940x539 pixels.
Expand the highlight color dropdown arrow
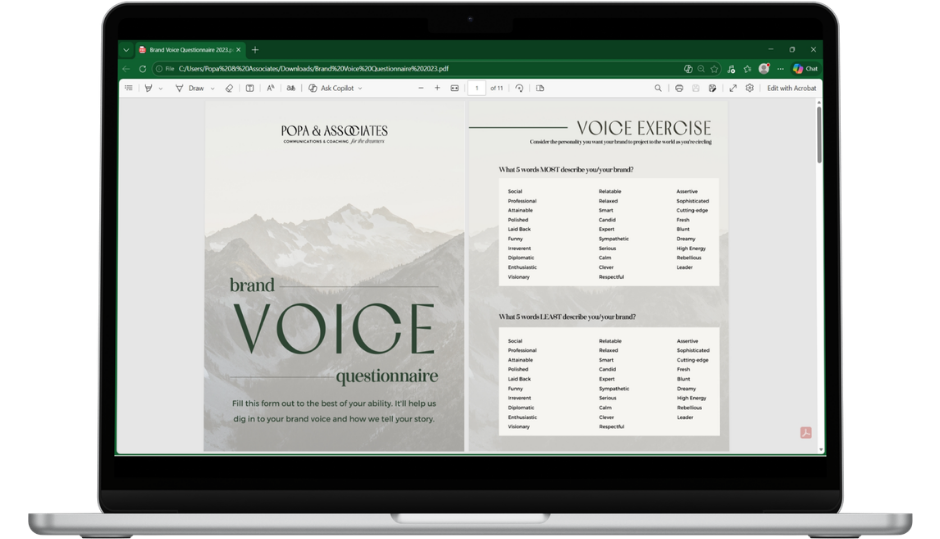click(161, 89)
